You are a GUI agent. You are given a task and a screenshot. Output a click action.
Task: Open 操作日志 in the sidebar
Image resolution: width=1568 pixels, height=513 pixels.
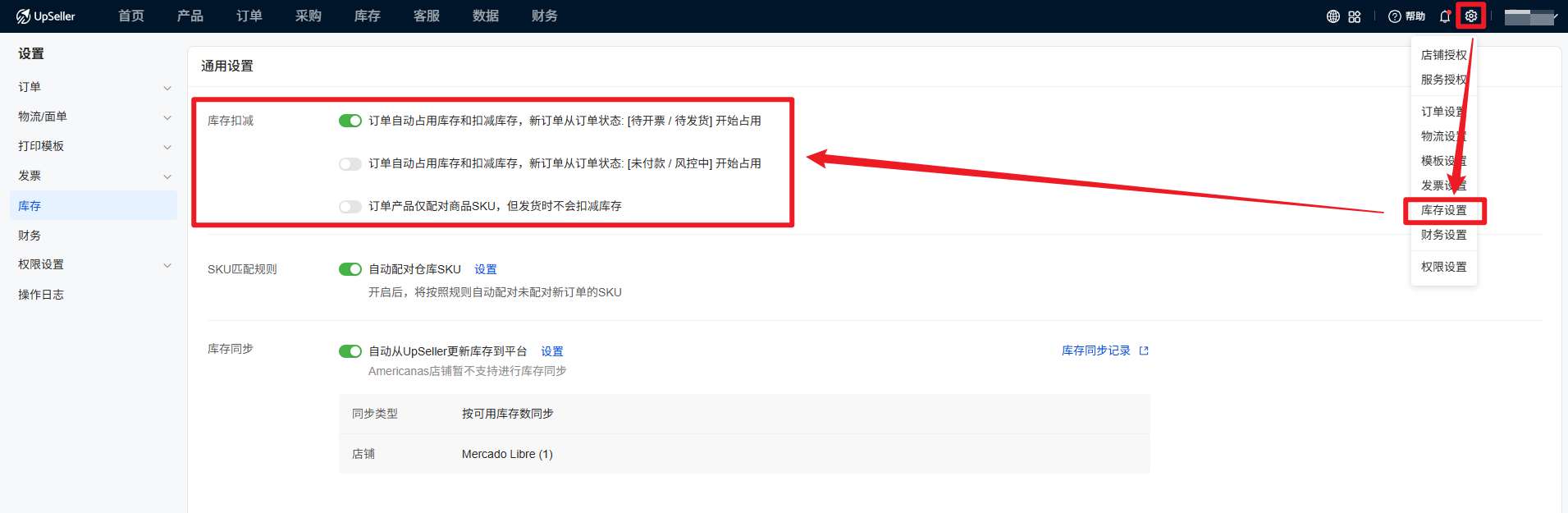point(41,295)
